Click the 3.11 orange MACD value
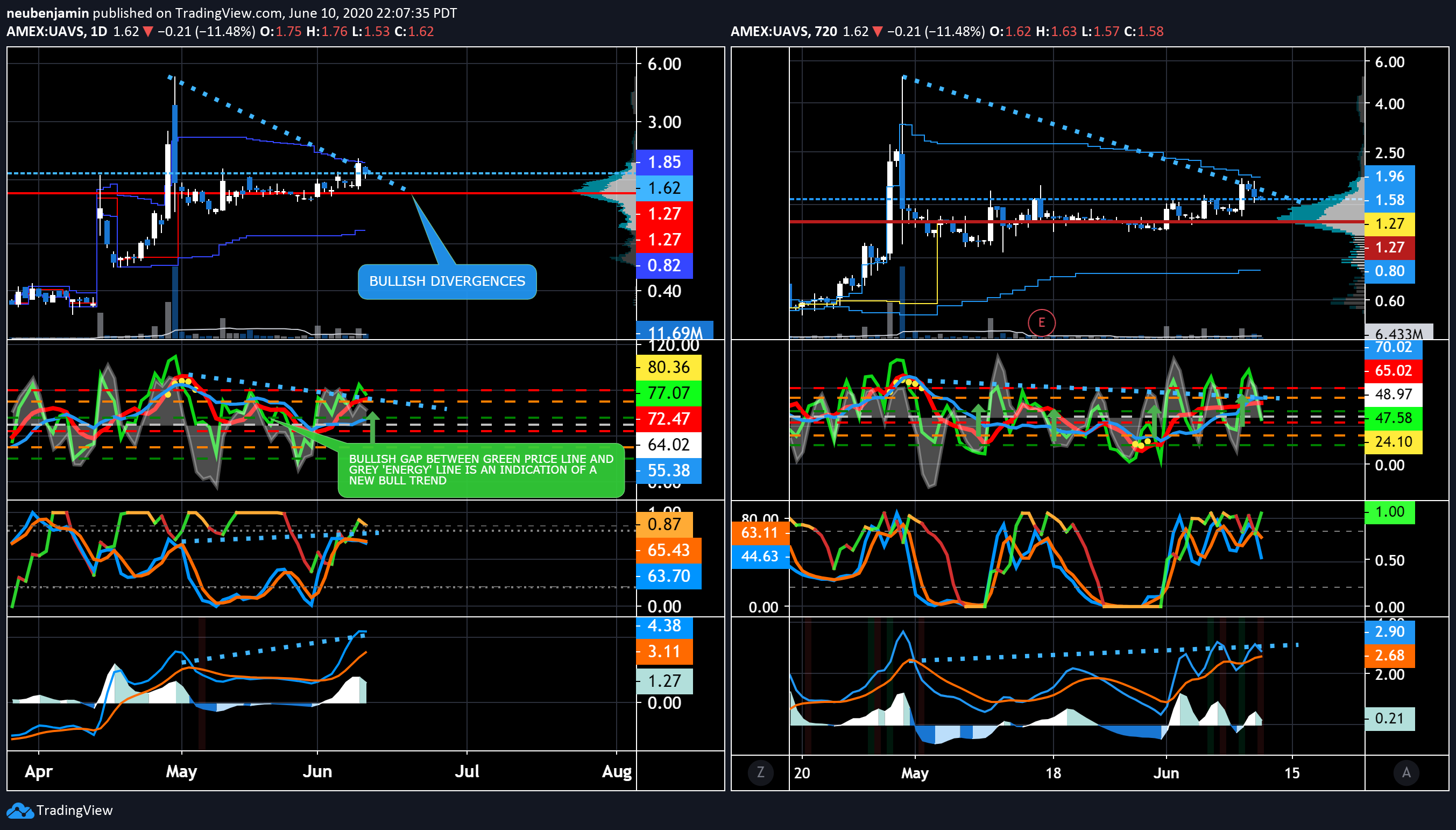 pos(664,652)
